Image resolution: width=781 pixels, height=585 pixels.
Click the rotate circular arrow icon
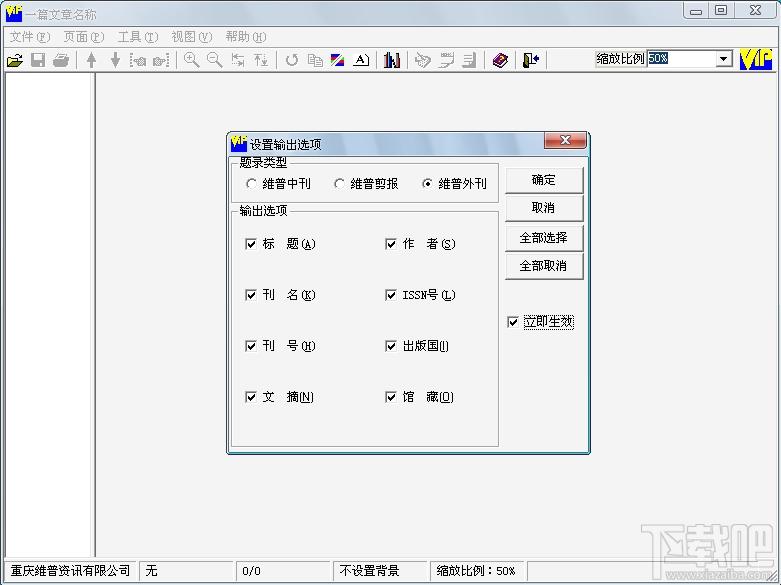point(292,60)
